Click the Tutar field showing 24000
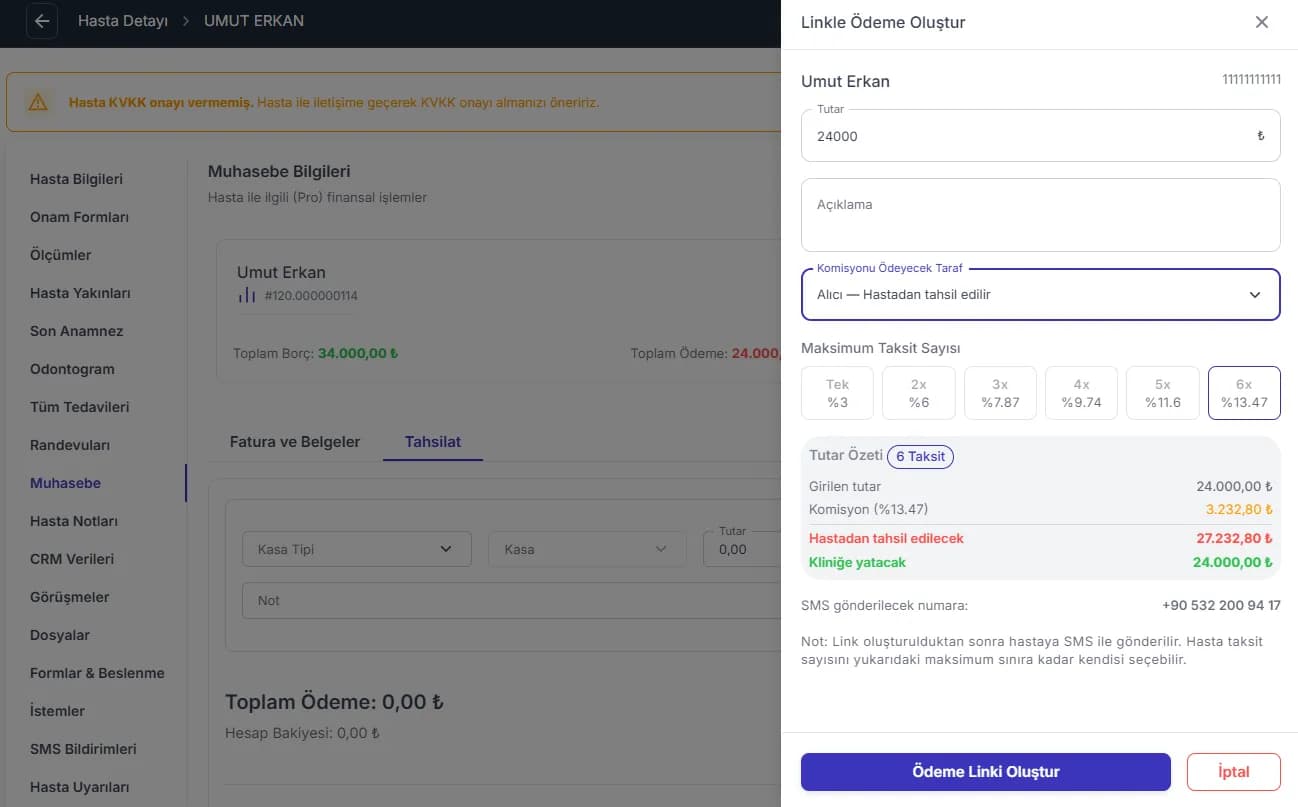Screen dimensions: 1298x807 1040,136
